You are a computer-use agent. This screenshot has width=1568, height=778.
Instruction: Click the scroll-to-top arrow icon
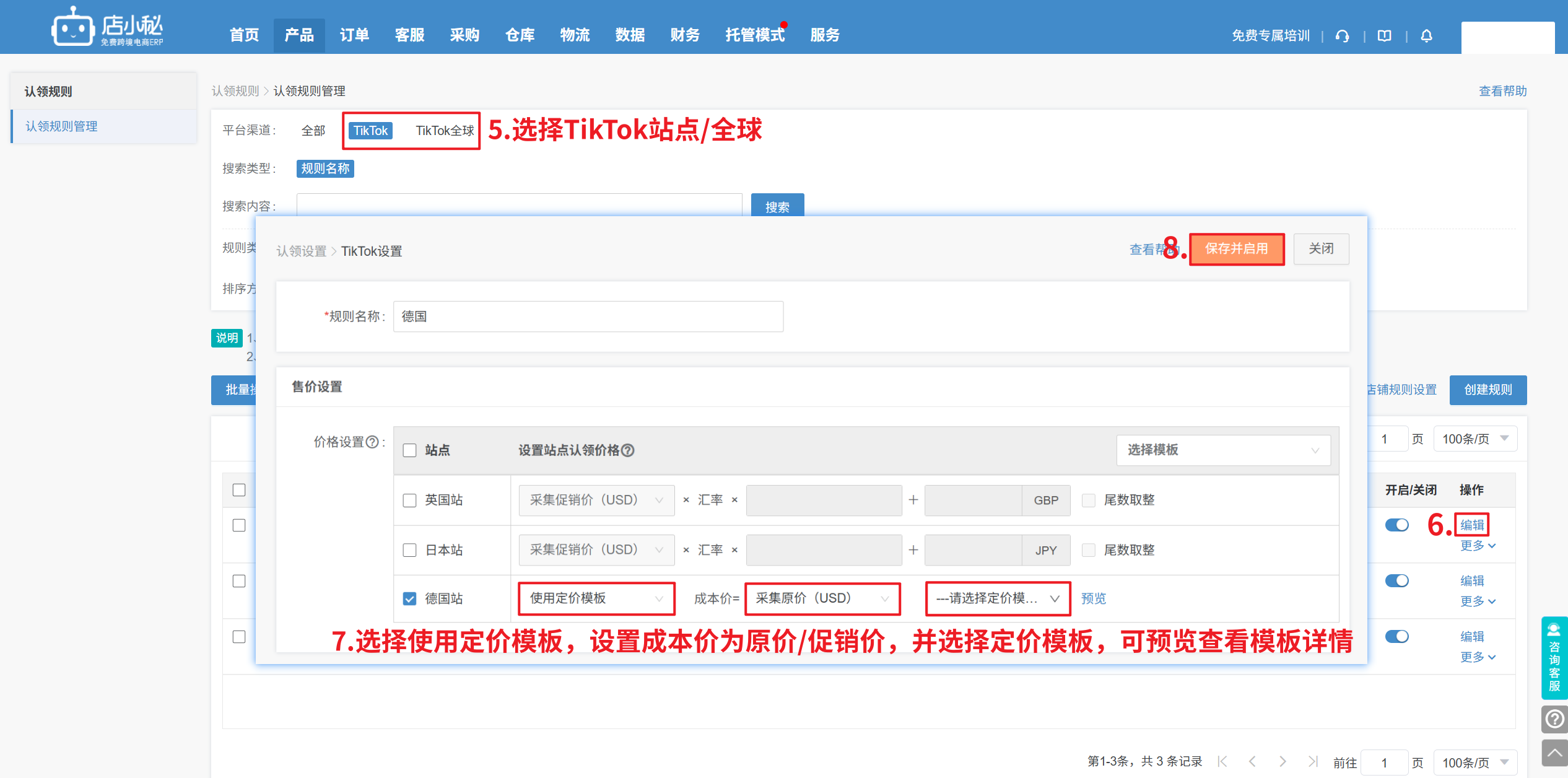[1554, 753]
